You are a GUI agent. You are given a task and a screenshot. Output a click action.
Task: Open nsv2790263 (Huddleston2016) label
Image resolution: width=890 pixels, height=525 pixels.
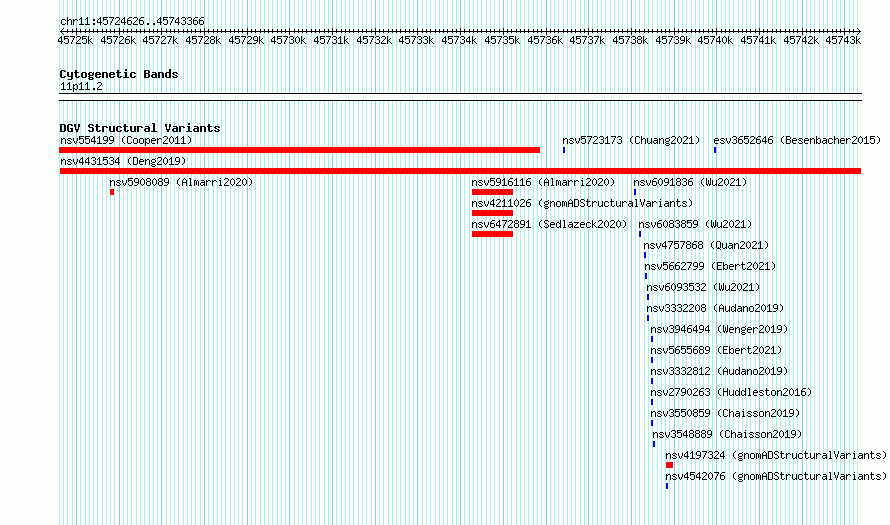point(731,392)
